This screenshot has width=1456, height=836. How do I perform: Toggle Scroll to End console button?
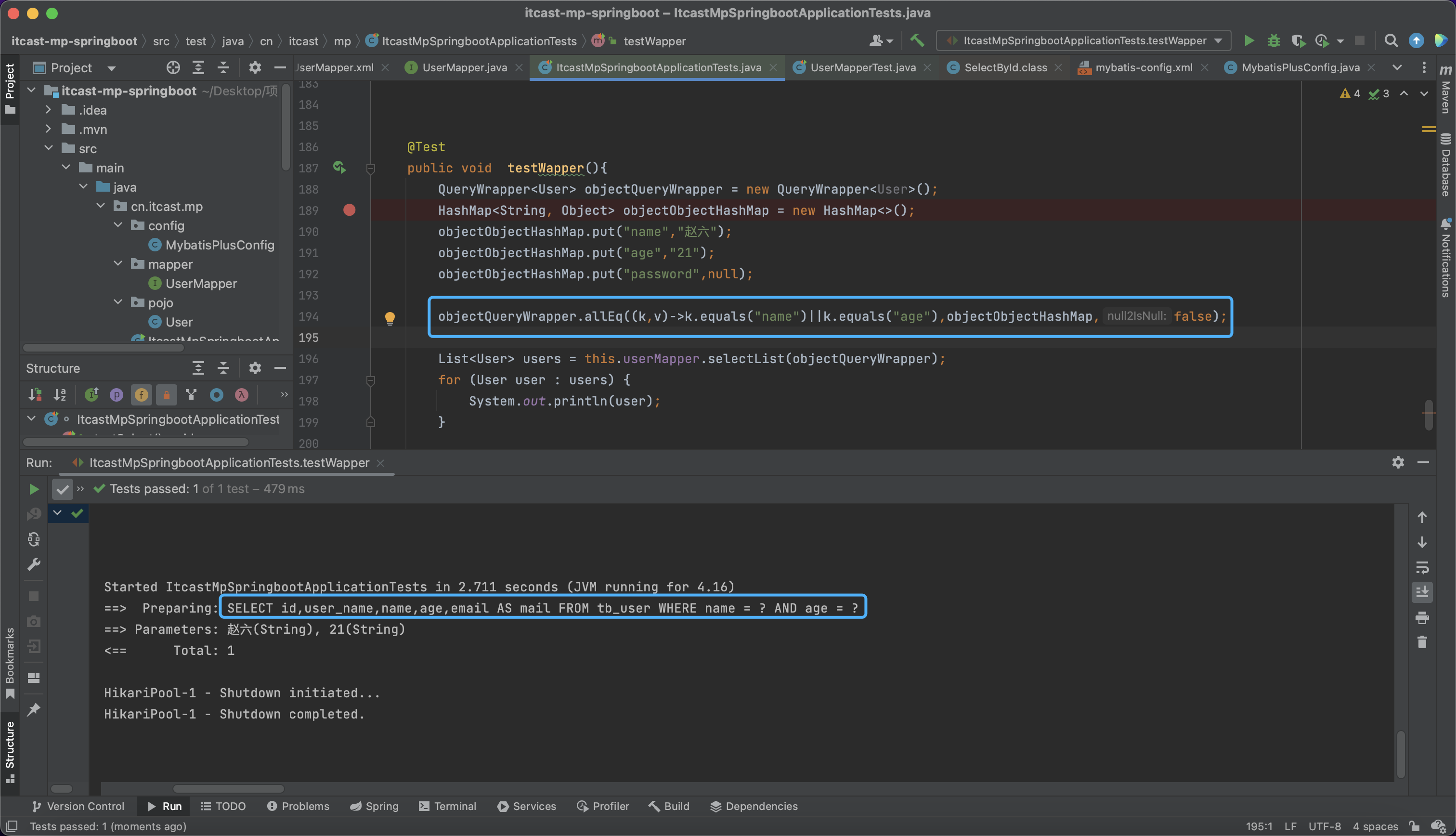click(1422, 592)
